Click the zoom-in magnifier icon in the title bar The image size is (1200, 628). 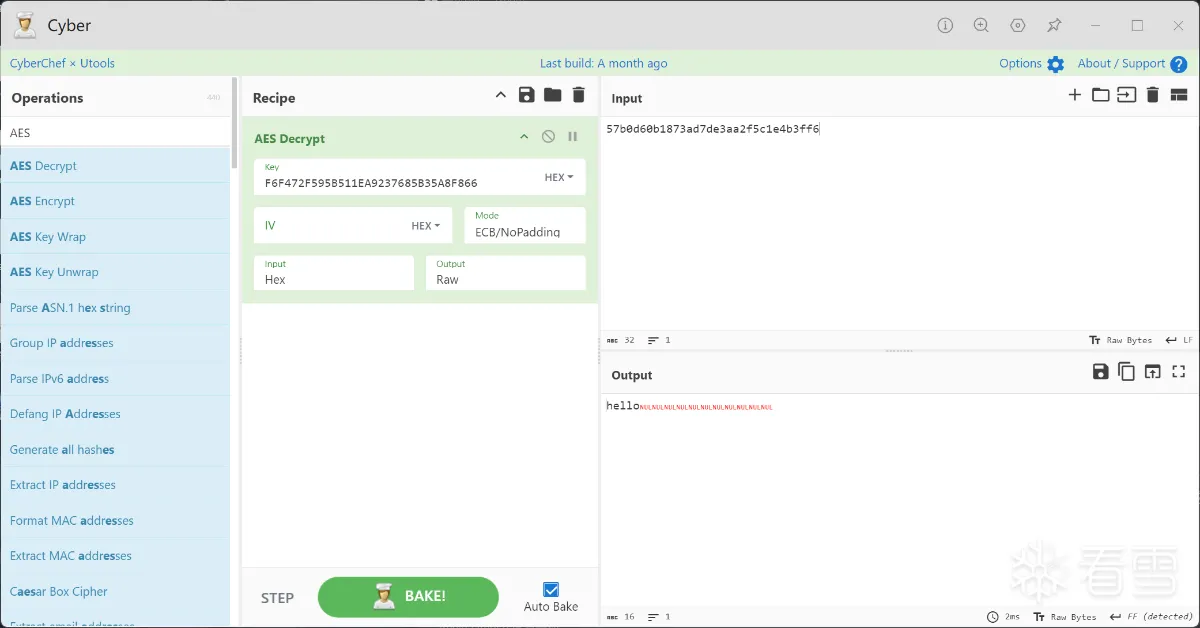tap(981, 25)
